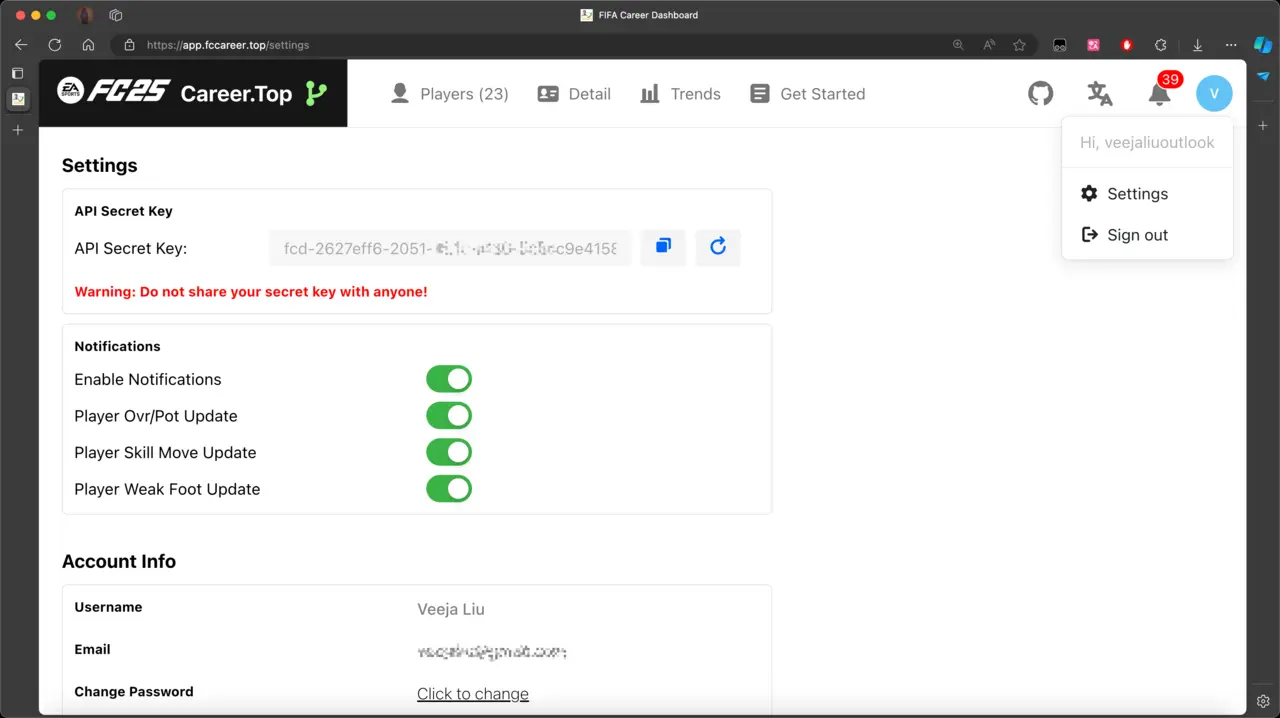The width and height of the screenshot is (1280, 718).
Task: Open browser extensions puzzle icon
Action: (1161, 45)
